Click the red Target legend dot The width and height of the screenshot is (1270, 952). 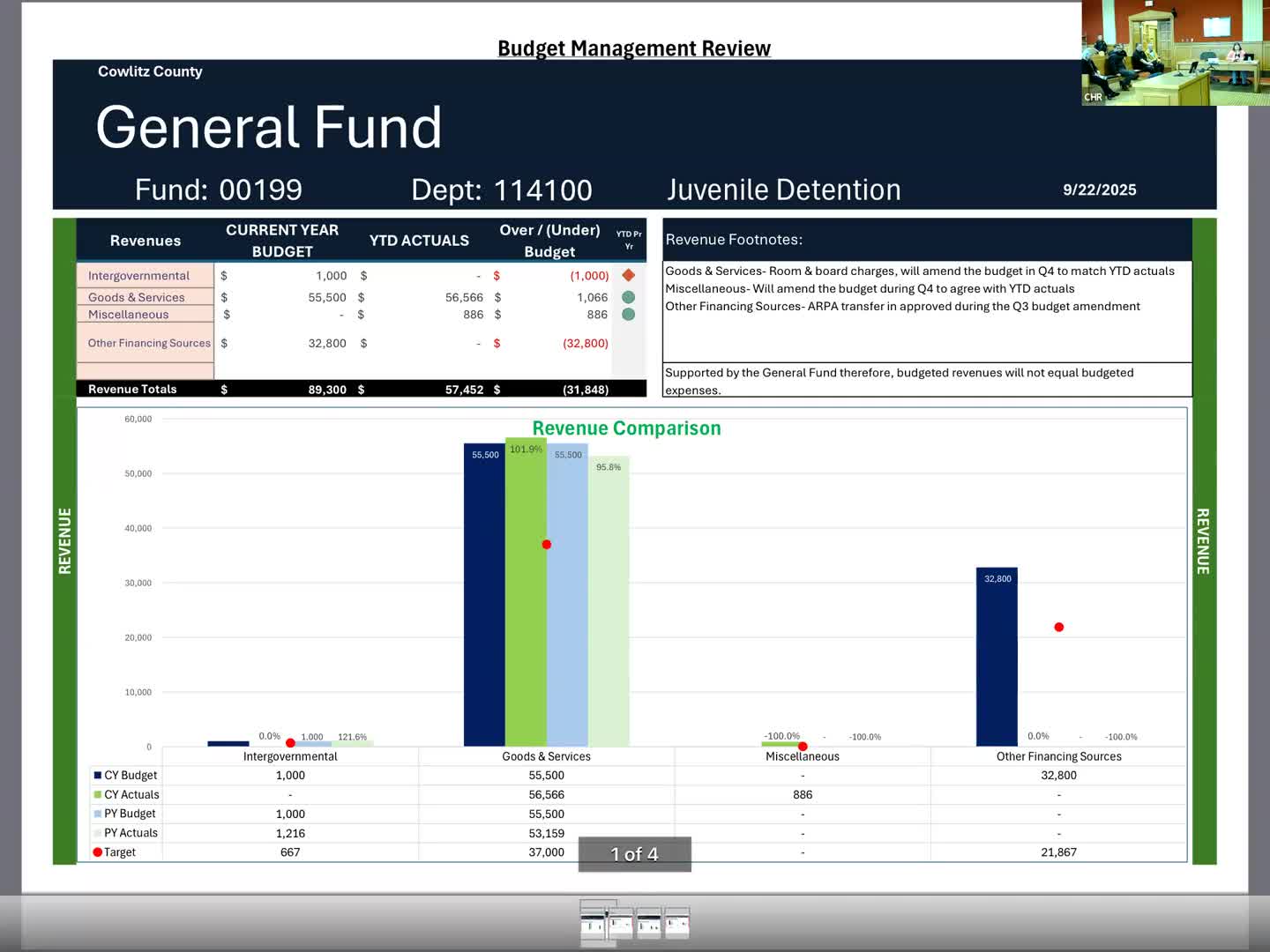click(x=98, y=852)
